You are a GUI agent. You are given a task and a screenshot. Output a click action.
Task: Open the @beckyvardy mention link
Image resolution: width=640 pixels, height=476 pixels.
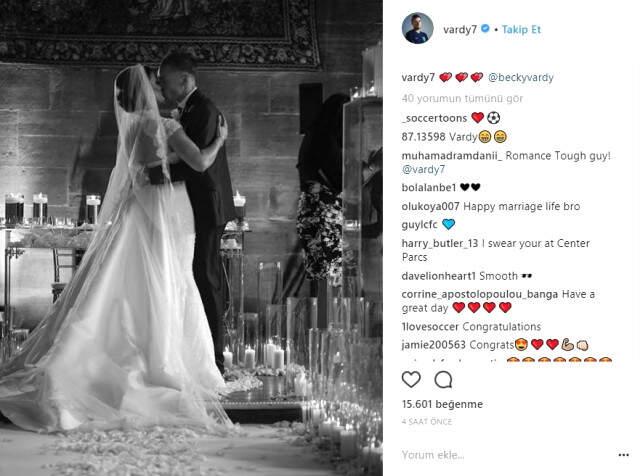coord(521,77)
